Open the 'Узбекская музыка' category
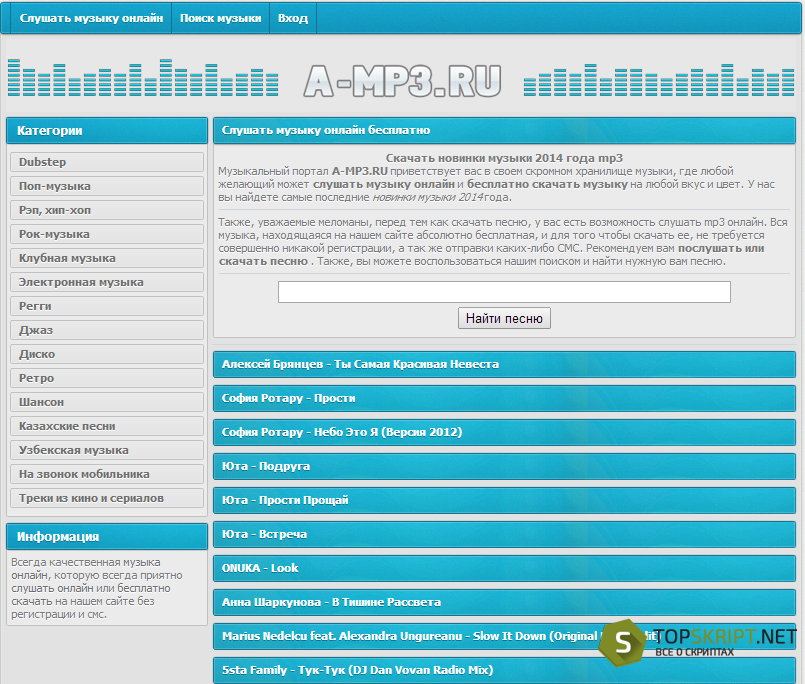The image size is (805, 684). 107,450
